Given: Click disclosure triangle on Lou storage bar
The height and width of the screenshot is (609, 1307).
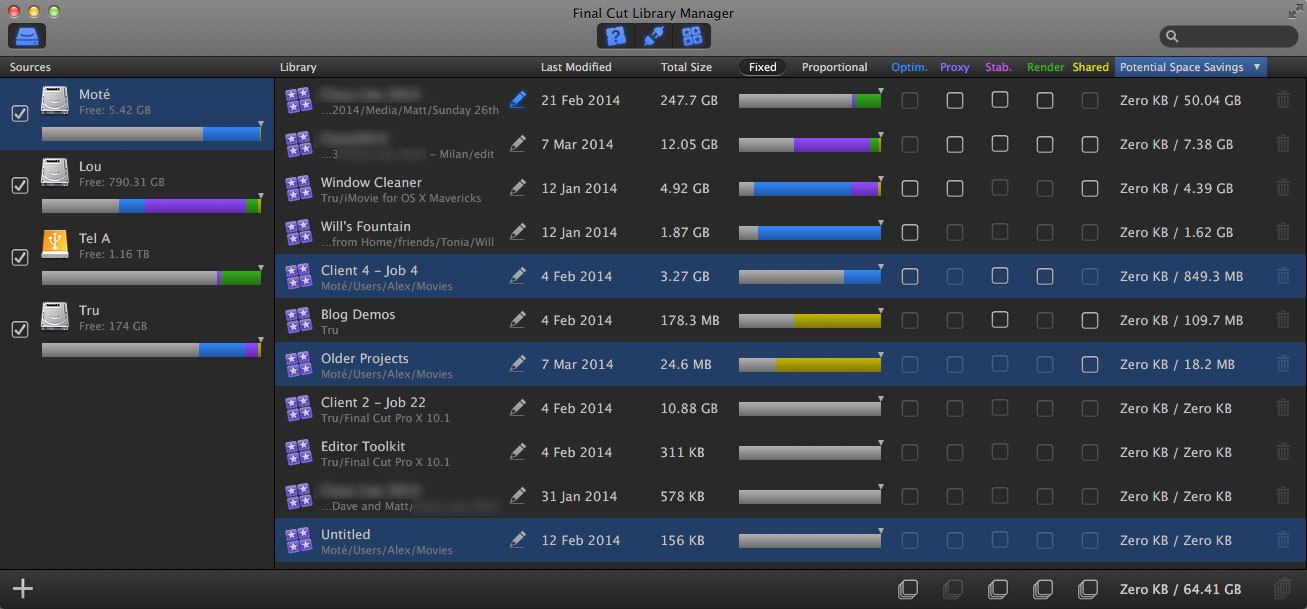Looking at the screenshot, I should (261, 196).
